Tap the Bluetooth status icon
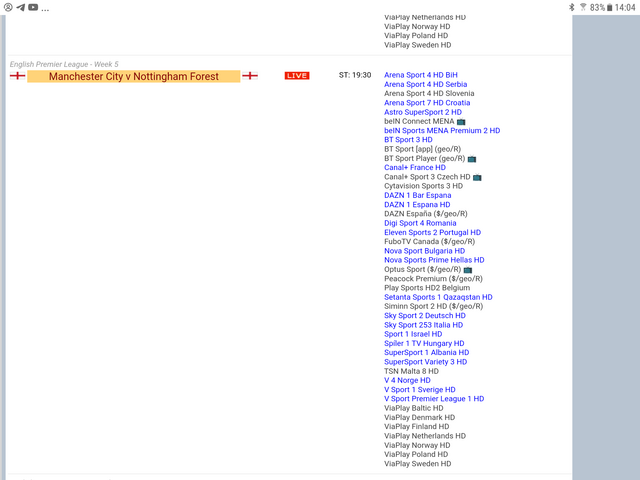 (572, 7)
